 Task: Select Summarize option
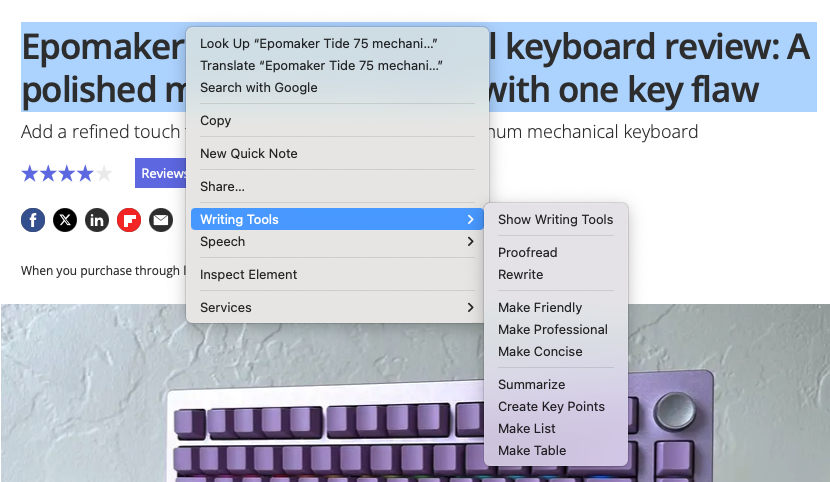(x=556, y=385)
